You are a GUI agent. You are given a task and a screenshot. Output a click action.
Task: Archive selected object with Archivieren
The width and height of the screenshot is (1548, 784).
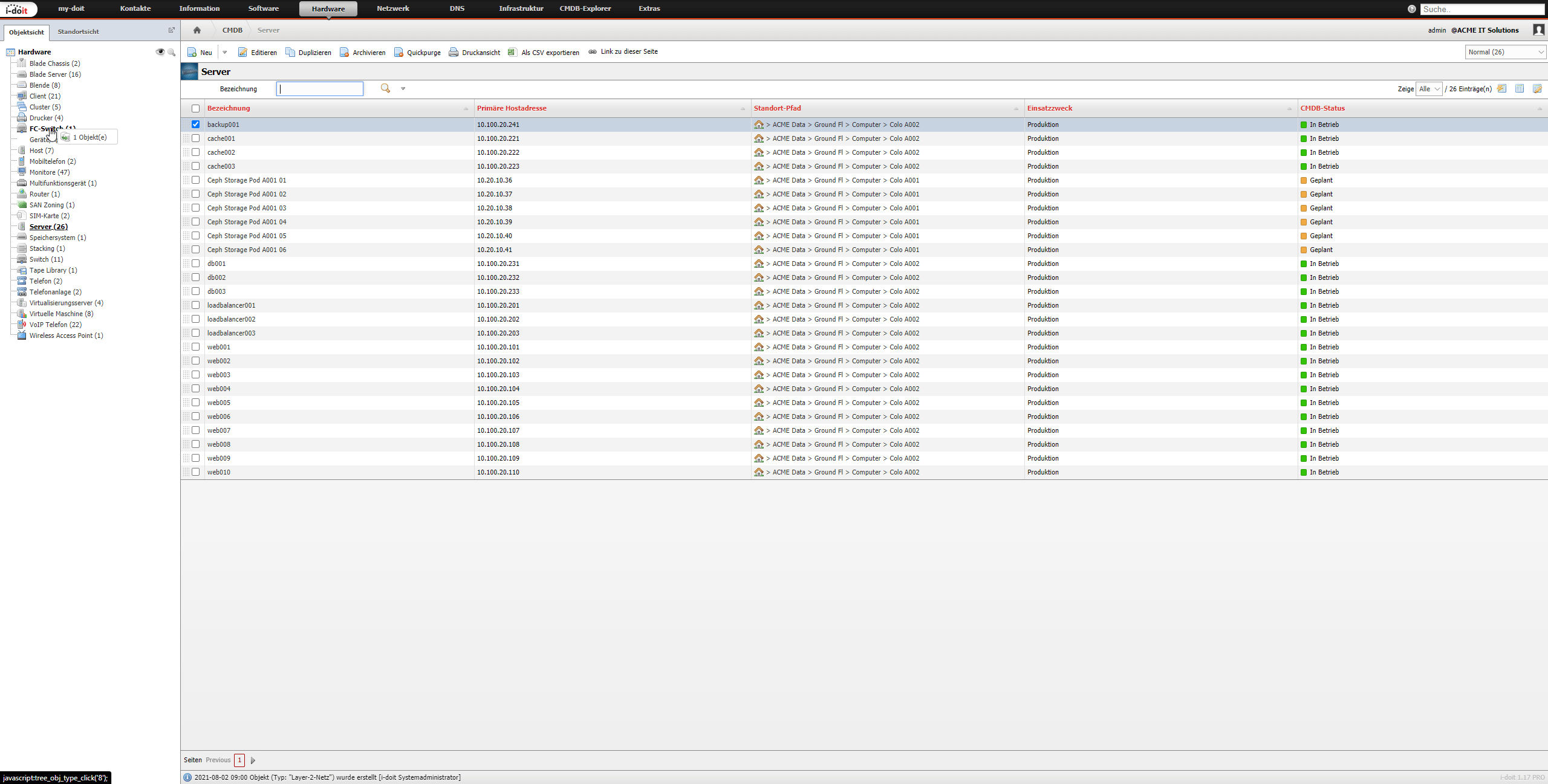pos(362,52)
